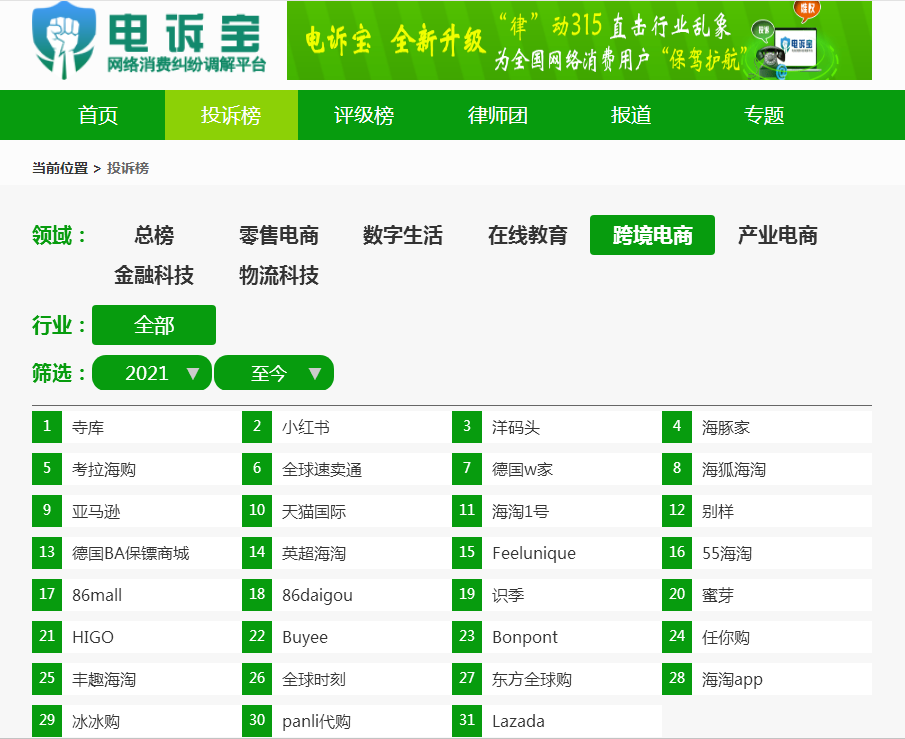Viewport: 905px width, 739px height.
Task: Open the 专题 tab
Action: coord(764,115)
